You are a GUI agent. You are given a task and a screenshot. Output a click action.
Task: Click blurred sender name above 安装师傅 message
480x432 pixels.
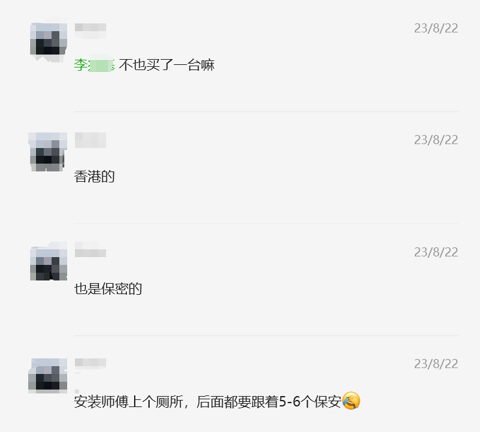pos(90,362)
